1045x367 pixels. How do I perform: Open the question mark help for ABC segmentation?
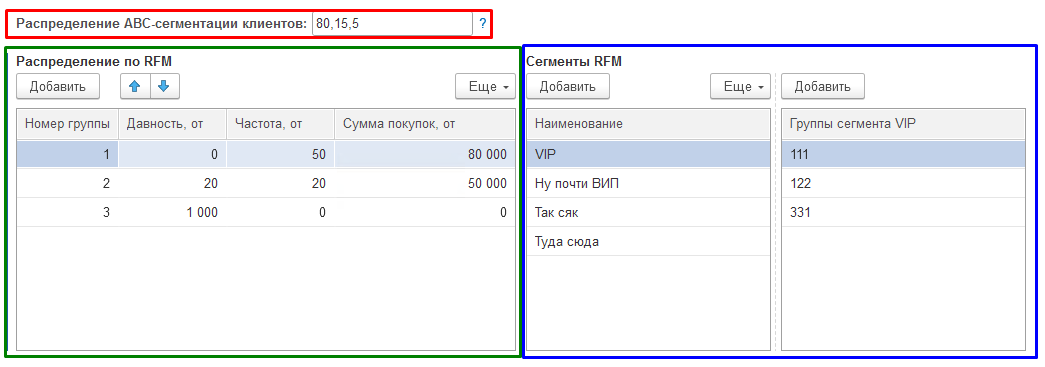483,24
